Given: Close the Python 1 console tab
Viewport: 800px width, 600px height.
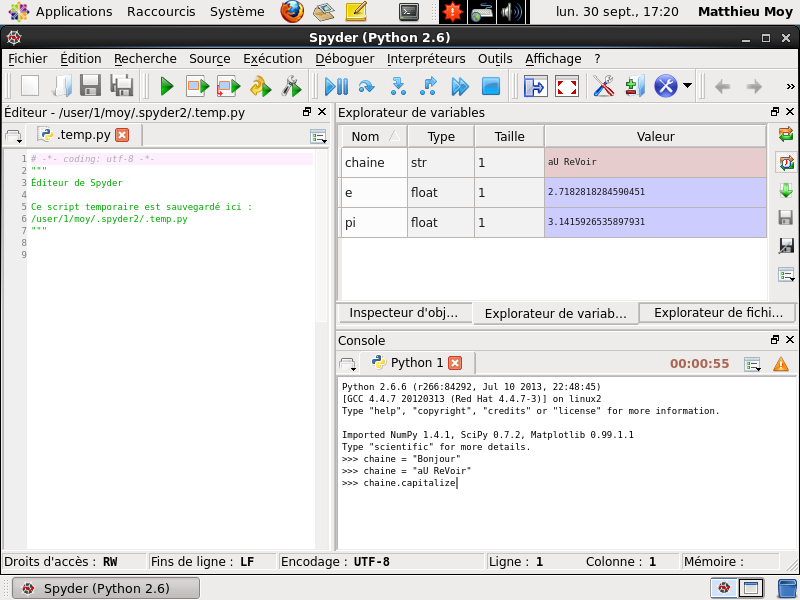Looking at the screenshot, I should tap(455, 363).
